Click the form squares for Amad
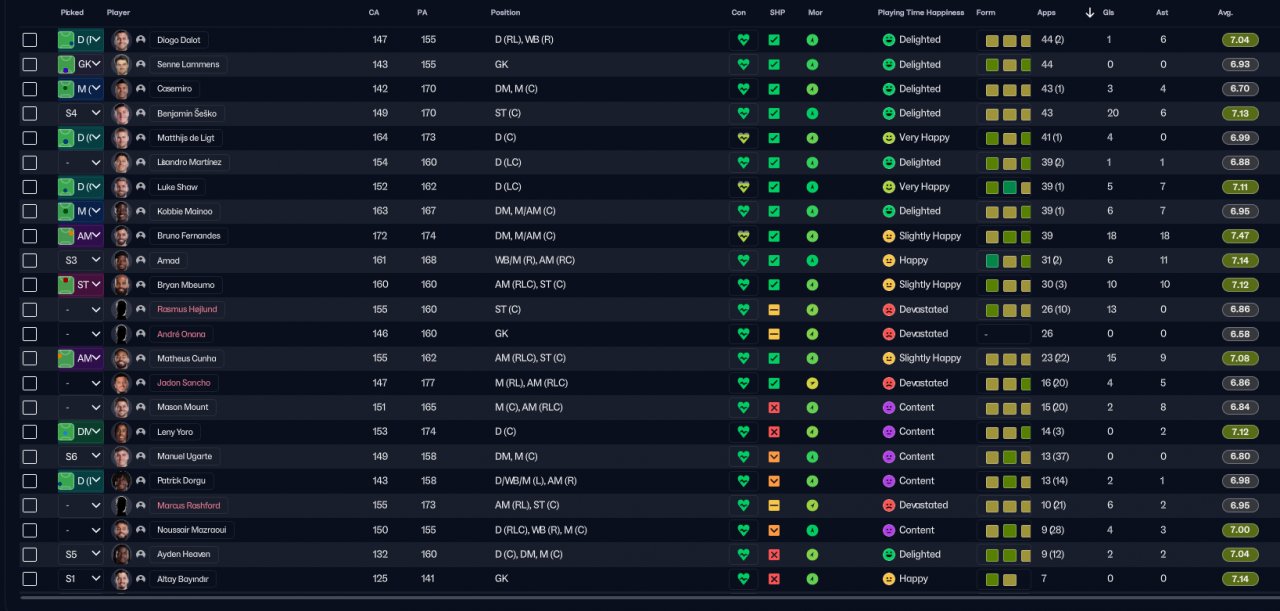This screenshot has width=1280, height=611. tap(1007, 260)
